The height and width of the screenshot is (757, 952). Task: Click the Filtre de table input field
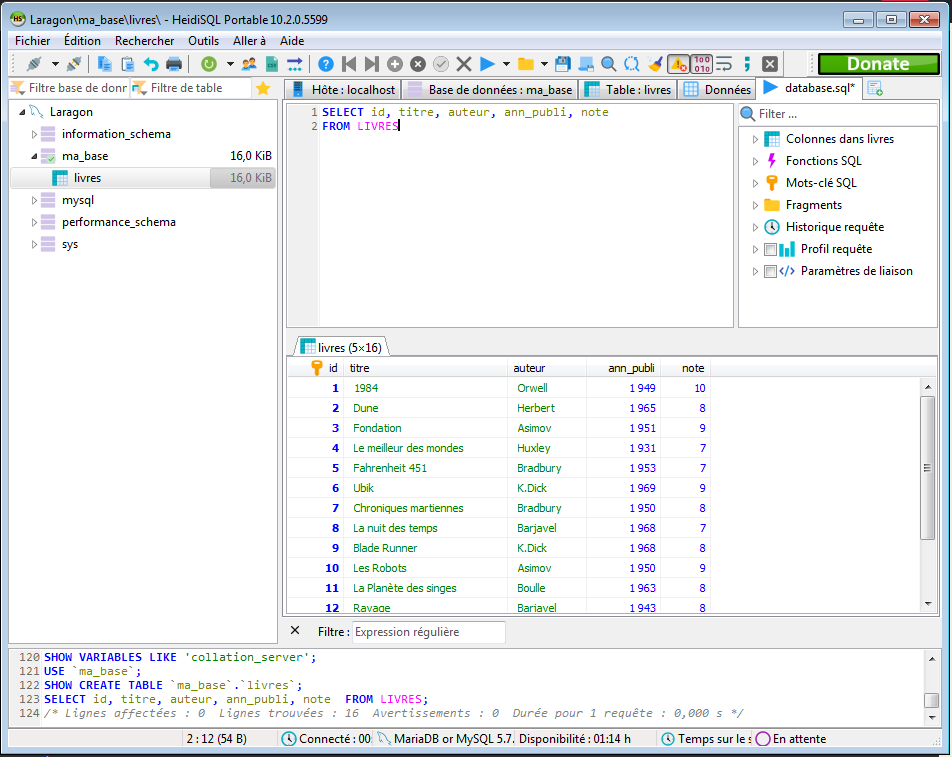pos(191,89)
